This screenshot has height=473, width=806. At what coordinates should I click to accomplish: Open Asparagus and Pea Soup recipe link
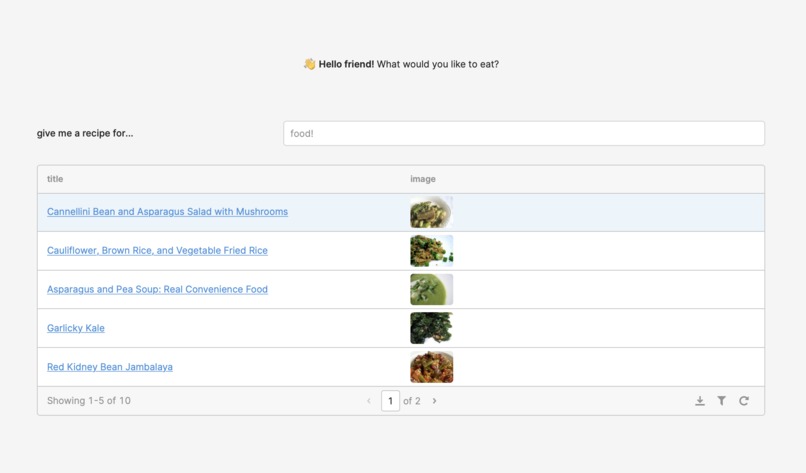click(x=157, y=289)
